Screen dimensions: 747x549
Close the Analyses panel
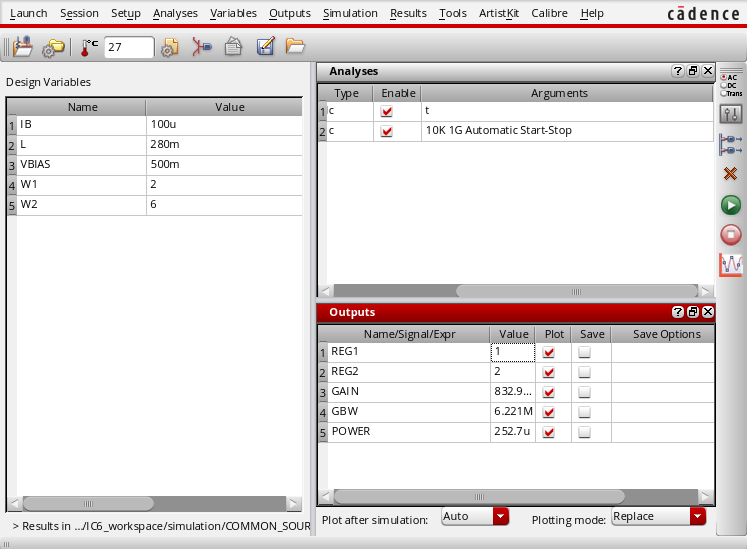(708, 71)
